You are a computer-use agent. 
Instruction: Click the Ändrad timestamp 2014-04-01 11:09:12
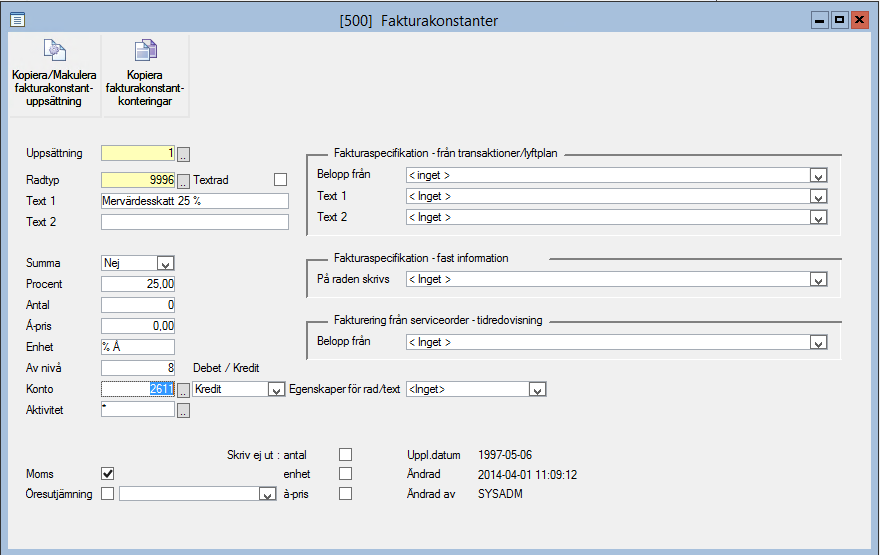528,475
